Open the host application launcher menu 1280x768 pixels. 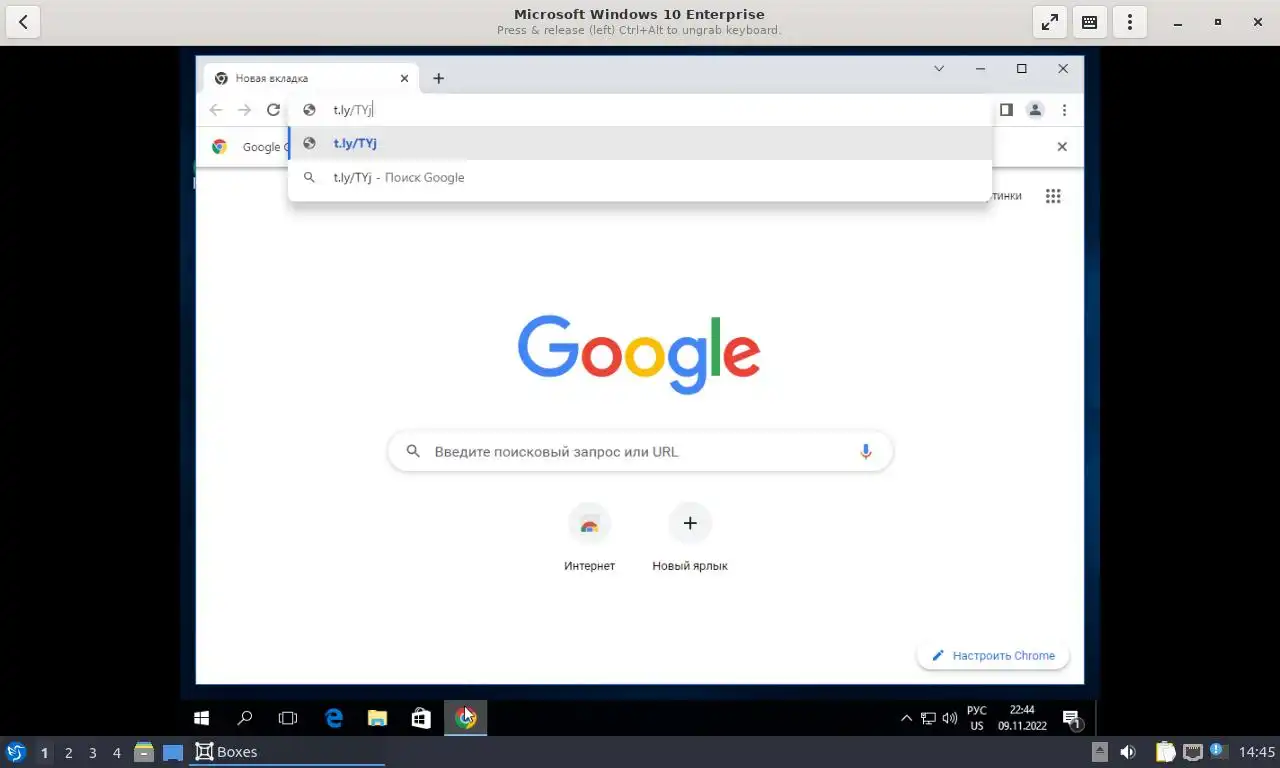click(15, 752)
